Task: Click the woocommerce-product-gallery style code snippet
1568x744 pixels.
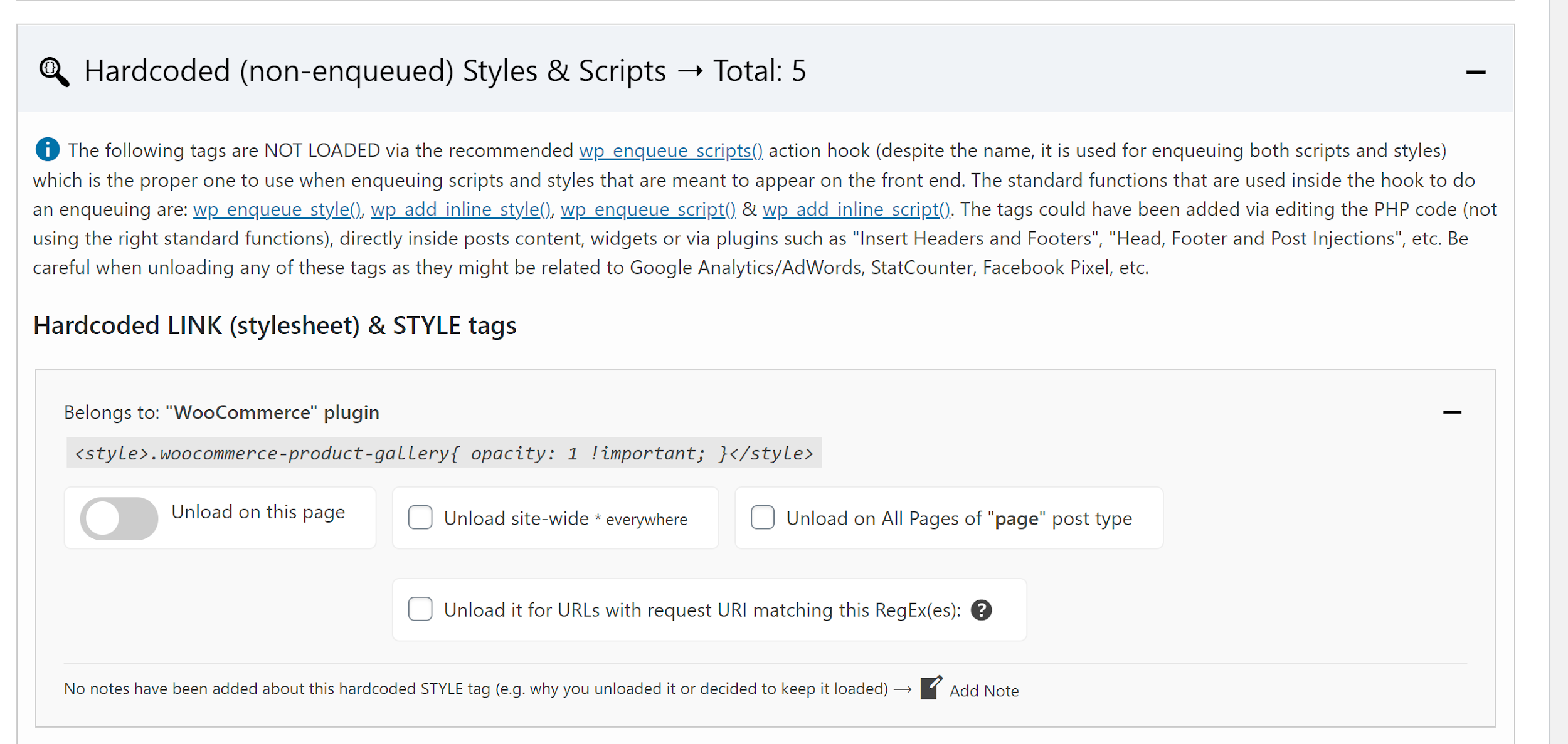Action: tap(443, 453)
